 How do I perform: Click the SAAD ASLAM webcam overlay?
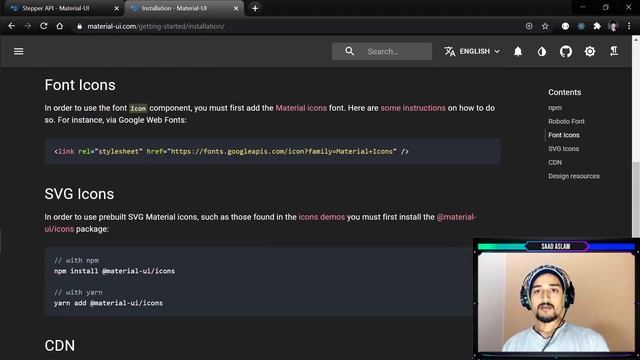(556, 298)
